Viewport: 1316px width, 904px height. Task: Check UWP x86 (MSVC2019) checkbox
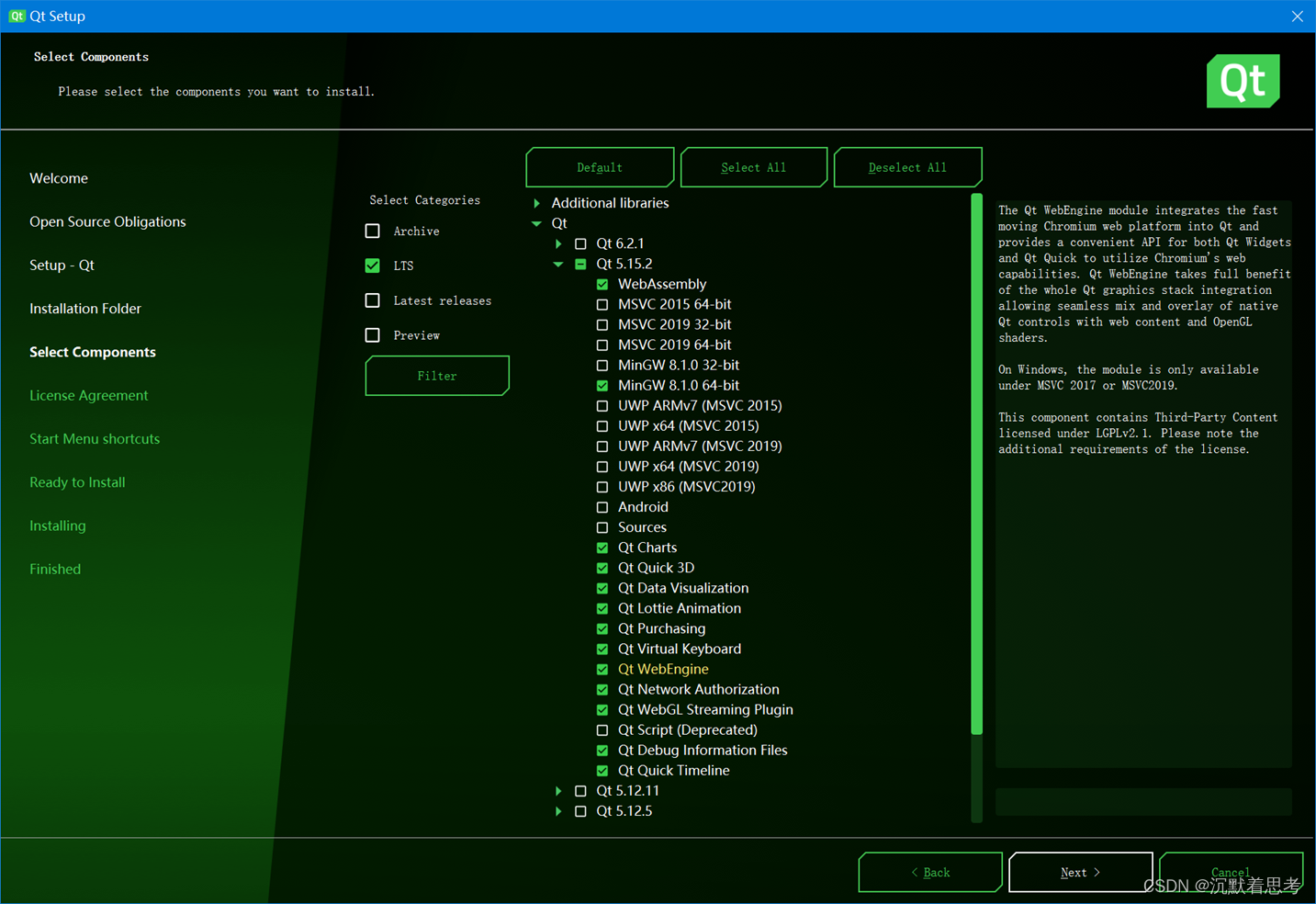[602, 486]
